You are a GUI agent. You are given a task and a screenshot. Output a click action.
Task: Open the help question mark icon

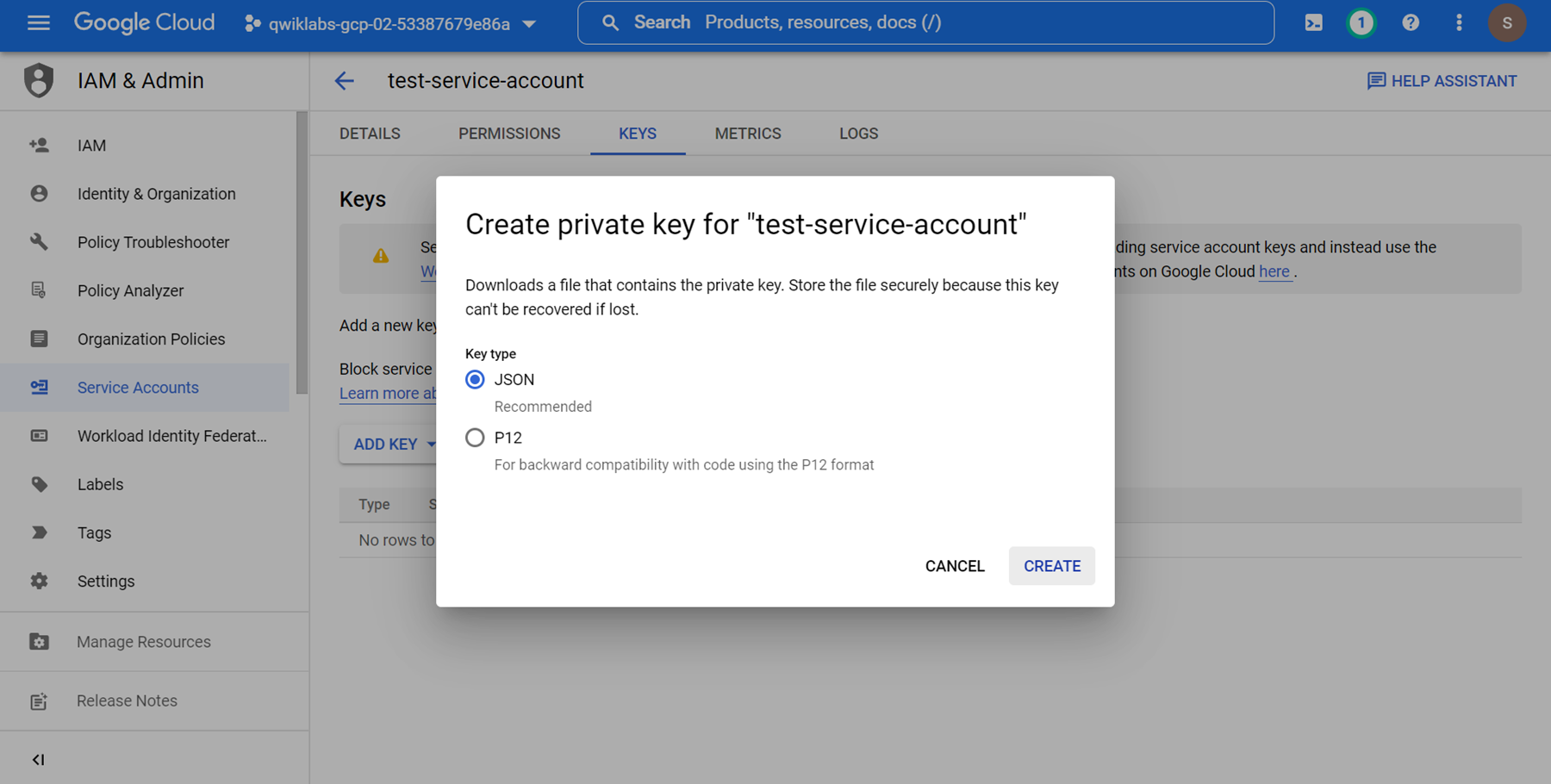tap(1411, 23)
